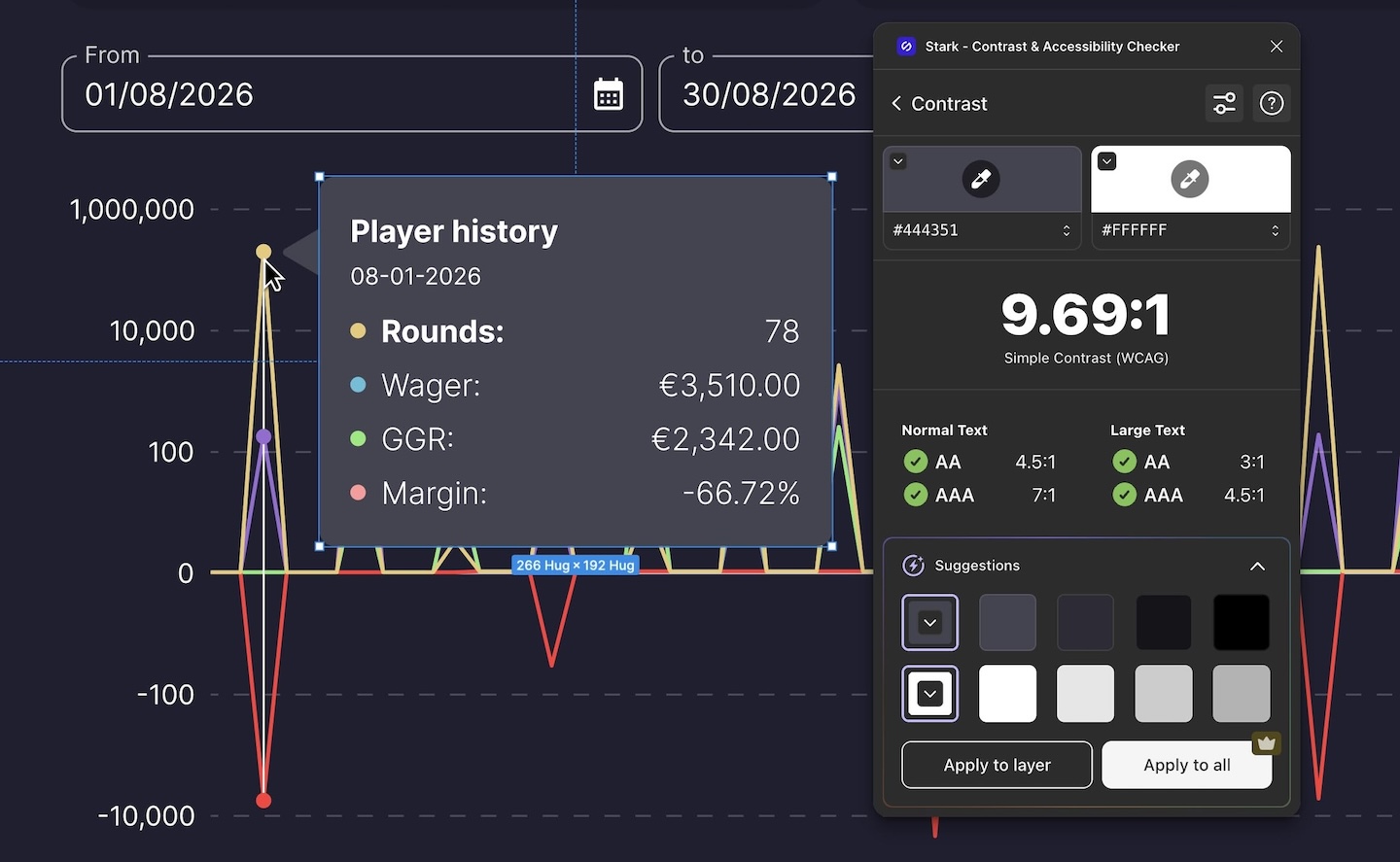Click the premium crown badge icon
Screen dimensions: 1400x862
(1265, 743)
